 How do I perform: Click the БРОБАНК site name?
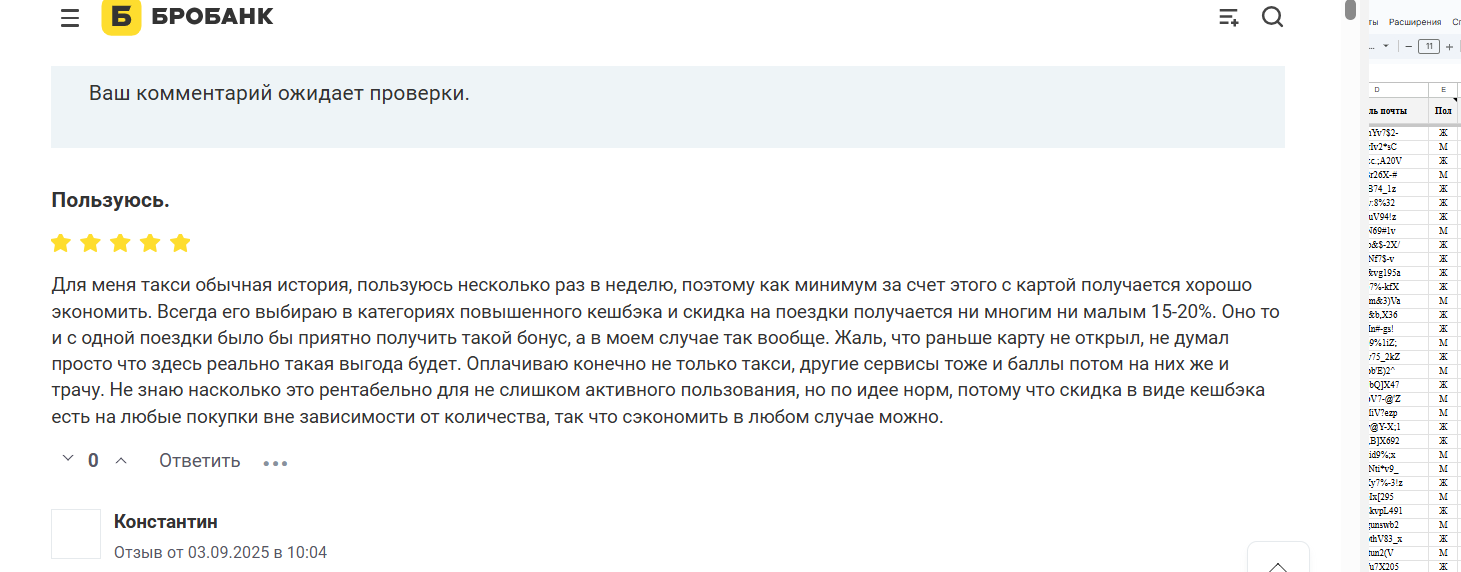(x=213, y=17)
